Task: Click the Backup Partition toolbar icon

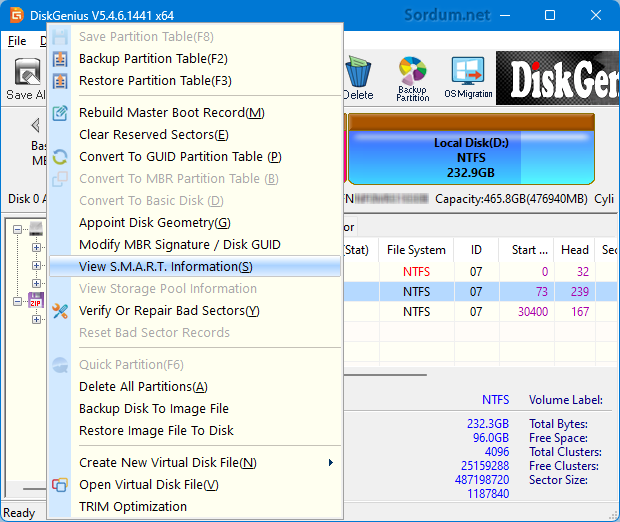Action: pos(413,71)
